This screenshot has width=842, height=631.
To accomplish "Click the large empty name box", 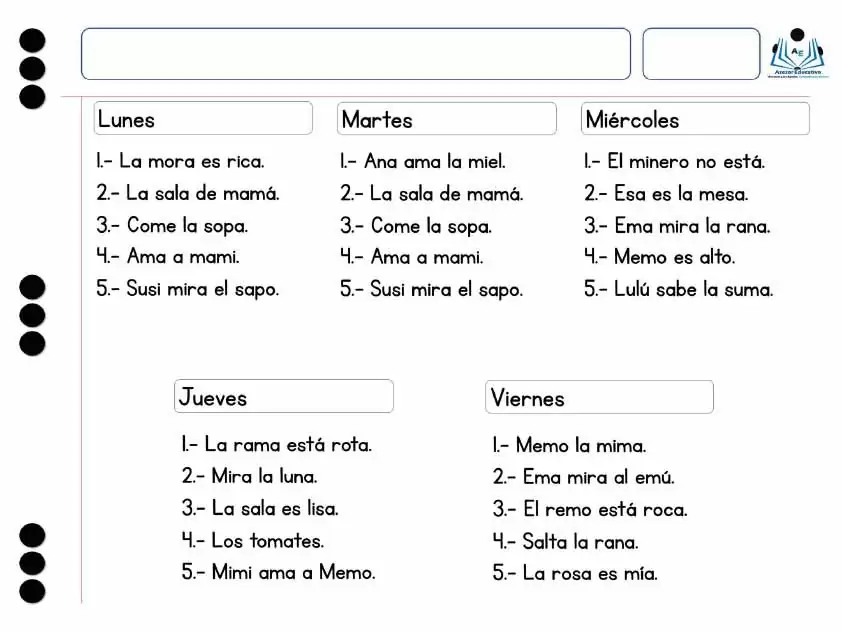I will point(355,54).
